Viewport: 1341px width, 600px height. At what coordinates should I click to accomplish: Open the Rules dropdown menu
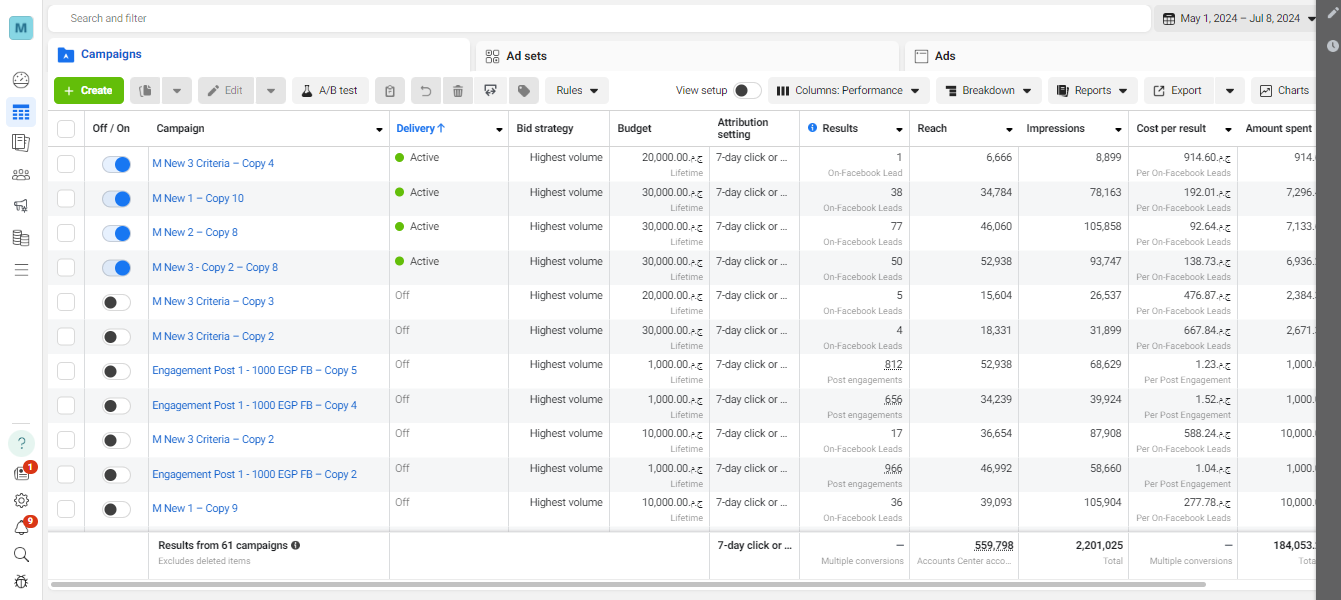tap(577, 91)
